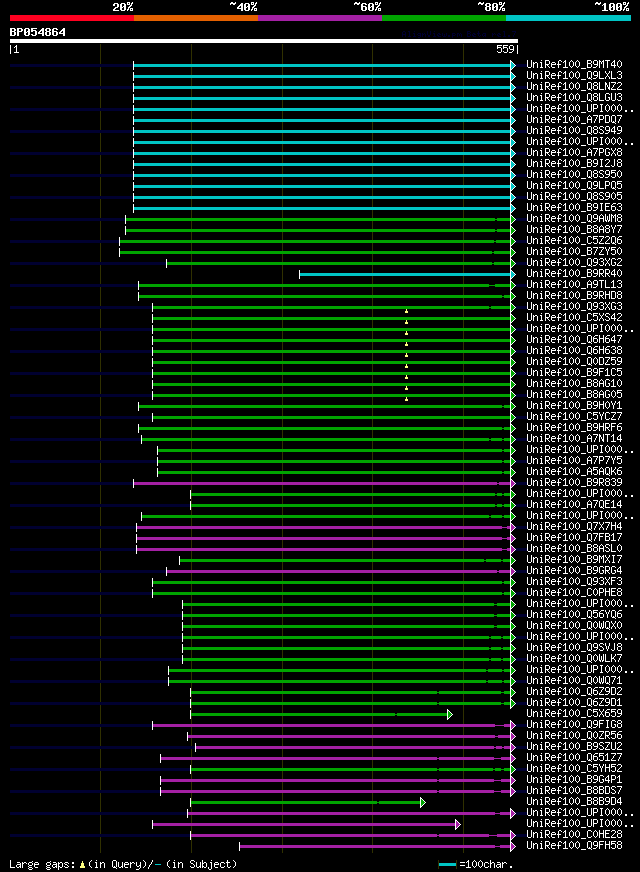Select label UniRef100_B9MXI7

[574, 559]
